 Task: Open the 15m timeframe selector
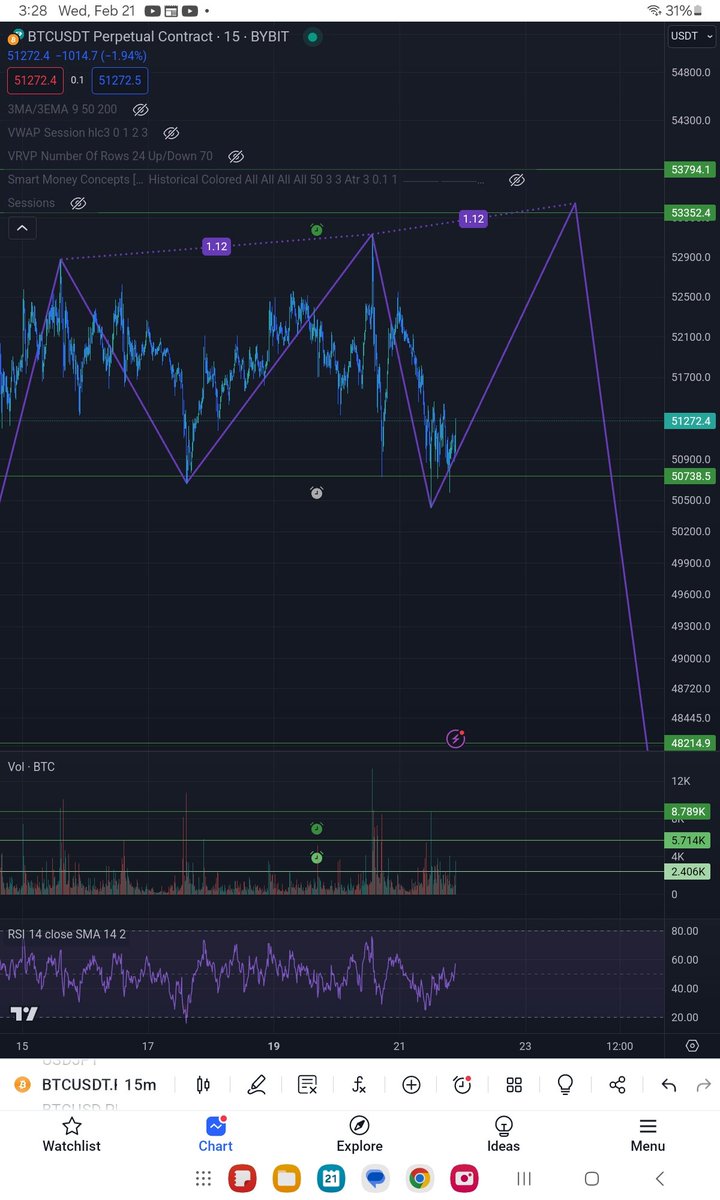pos(141,1085)
